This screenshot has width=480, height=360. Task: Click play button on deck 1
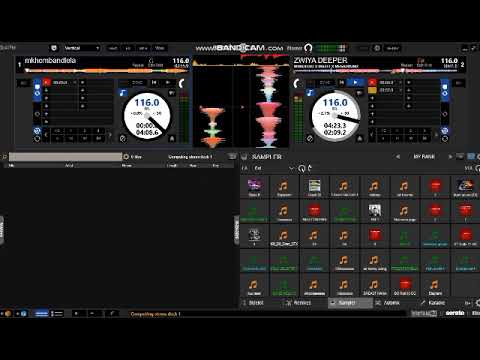pyautogui.click(x=168, y=82)
